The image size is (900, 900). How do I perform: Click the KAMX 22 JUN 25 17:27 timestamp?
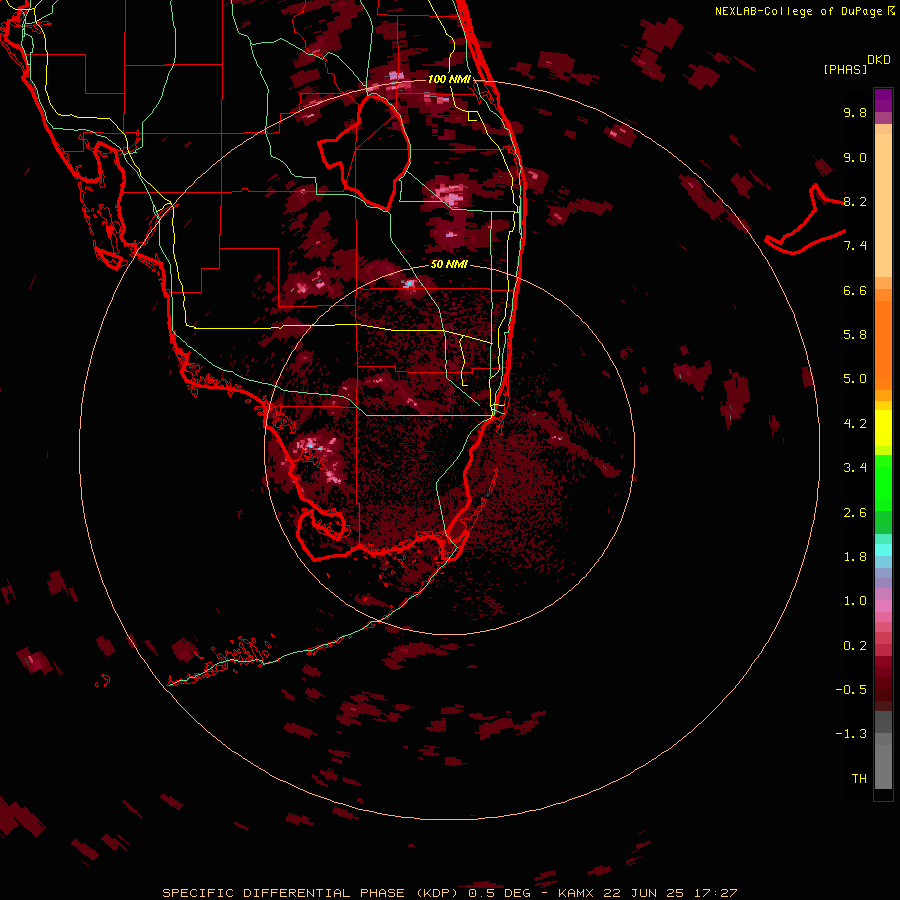647,893
